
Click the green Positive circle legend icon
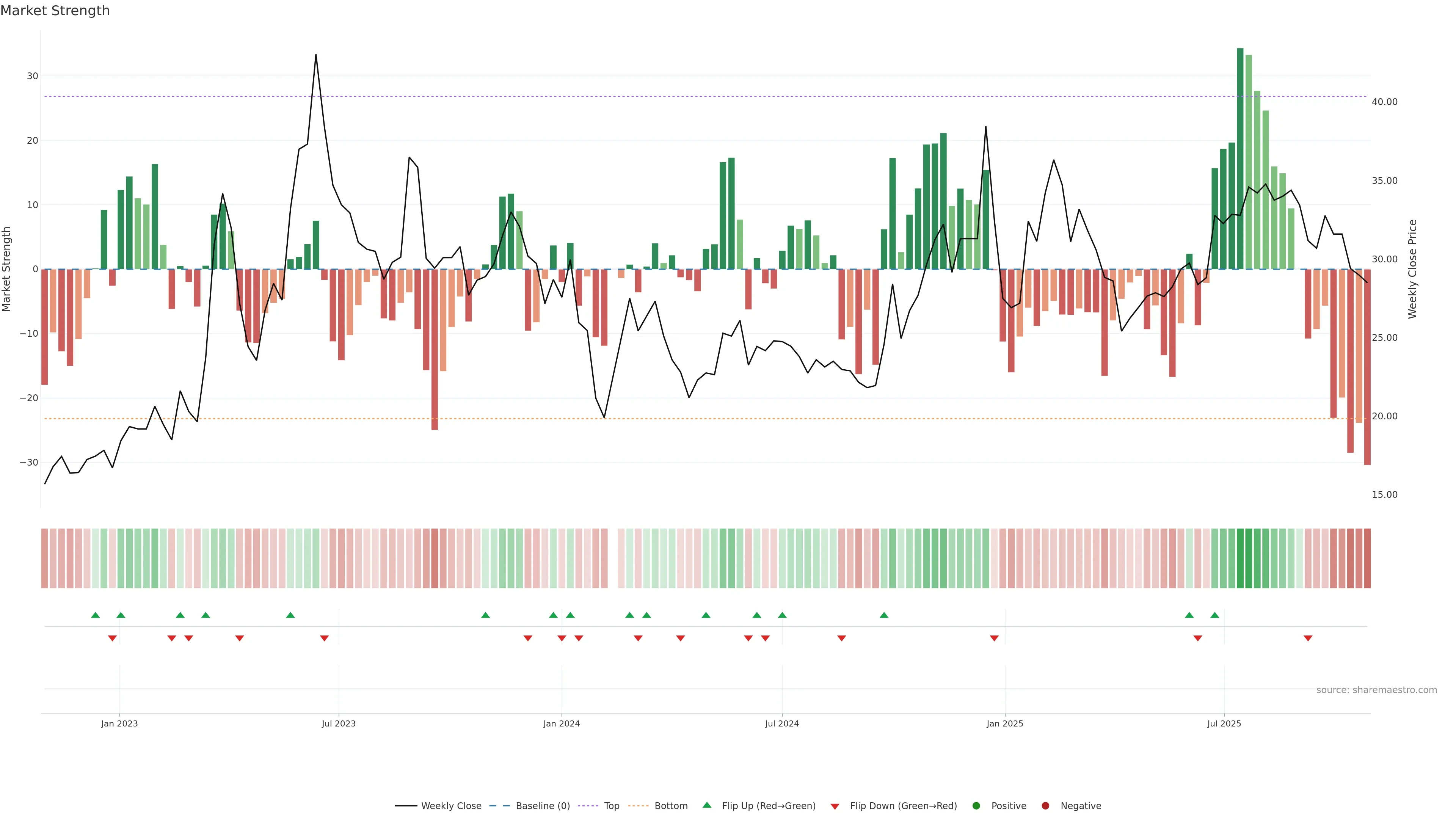(976, 806)
